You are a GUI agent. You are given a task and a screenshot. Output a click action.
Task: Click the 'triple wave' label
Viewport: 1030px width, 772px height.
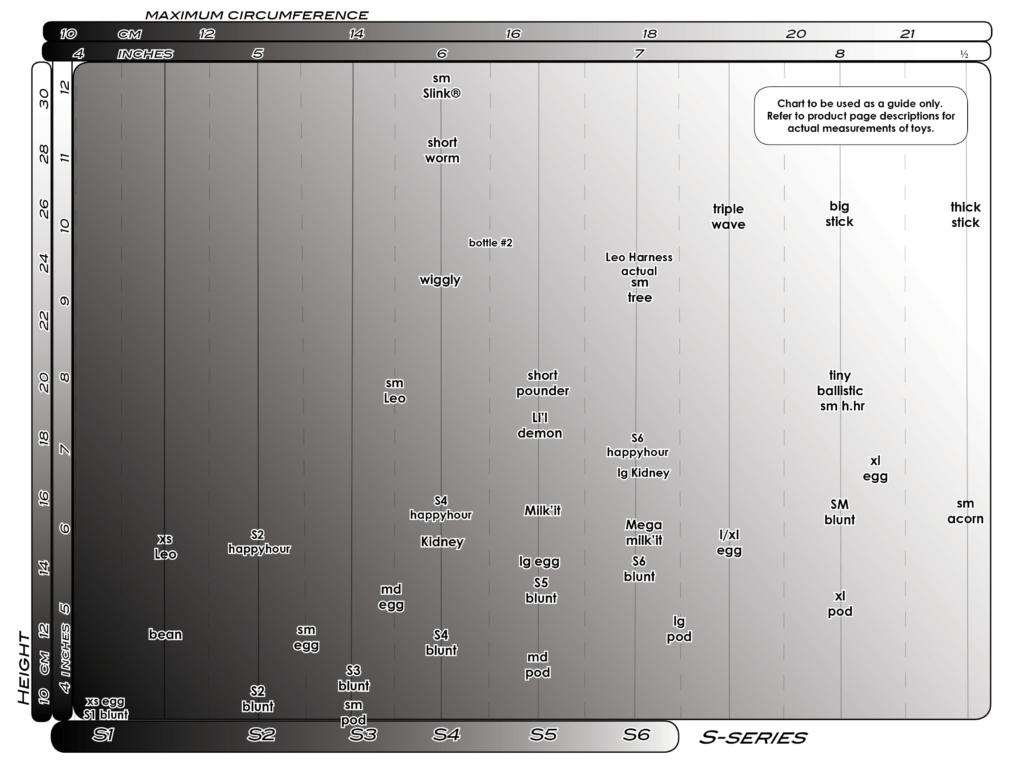coord(728,217)
